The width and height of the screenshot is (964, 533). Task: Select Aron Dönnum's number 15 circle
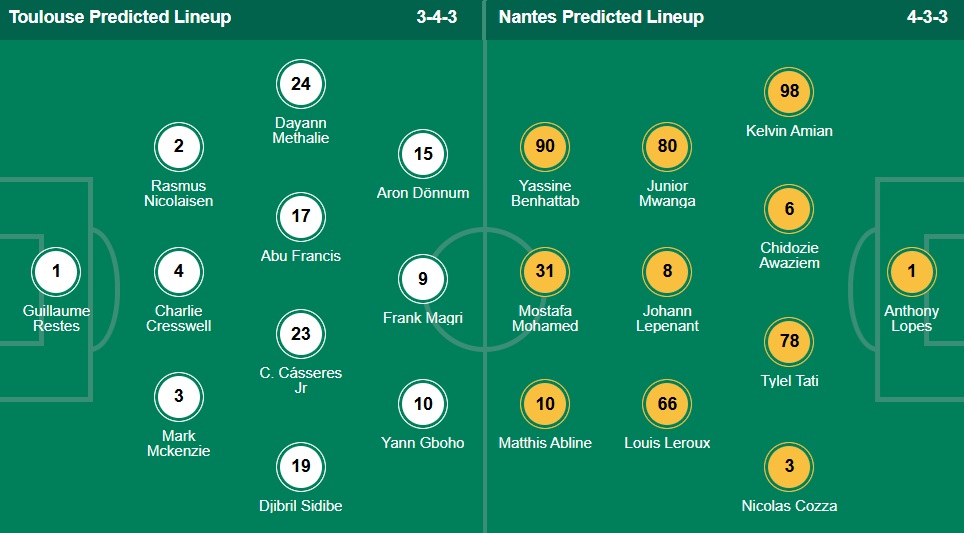pos(423,154)
